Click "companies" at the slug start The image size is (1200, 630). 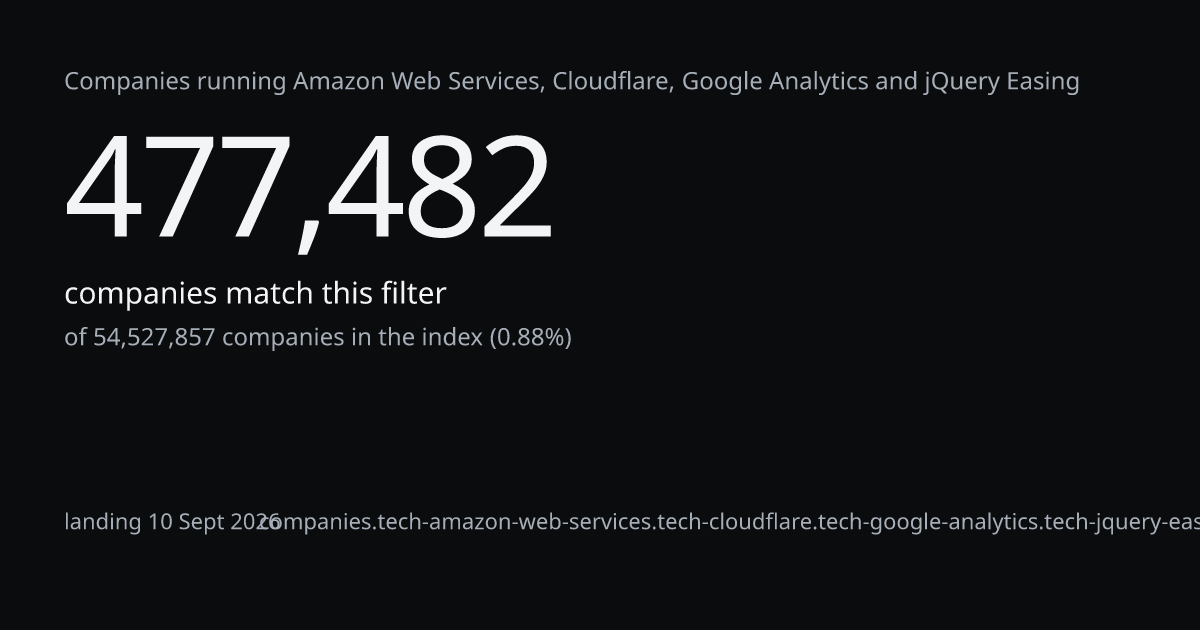[315, 522]
